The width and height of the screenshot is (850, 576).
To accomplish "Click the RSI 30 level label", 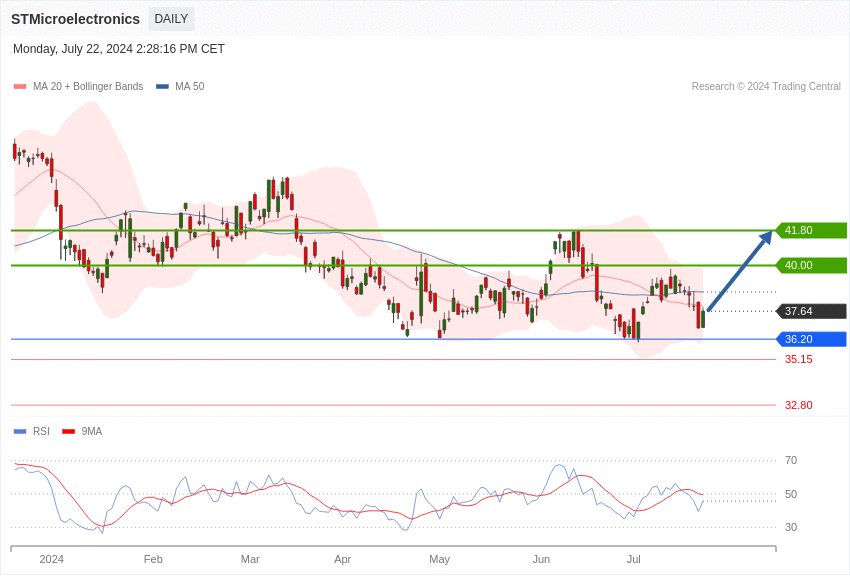I will pyautogui.click(x=791, y=527).
